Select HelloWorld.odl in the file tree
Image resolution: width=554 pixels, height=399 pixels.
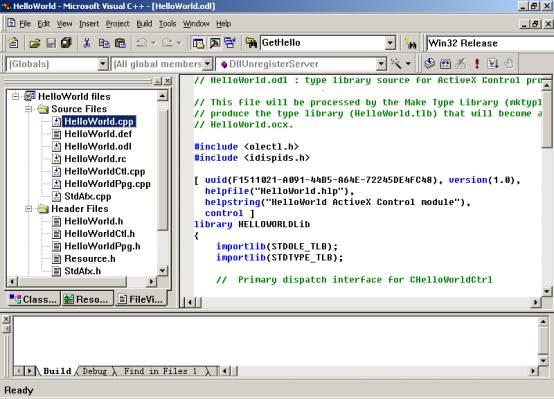click(98, 146)
